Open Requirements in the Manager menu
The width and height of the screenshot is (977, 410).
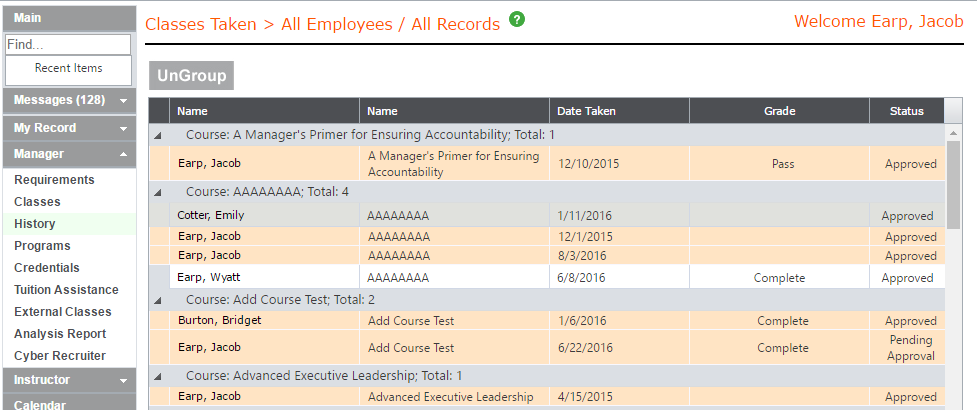54,180
